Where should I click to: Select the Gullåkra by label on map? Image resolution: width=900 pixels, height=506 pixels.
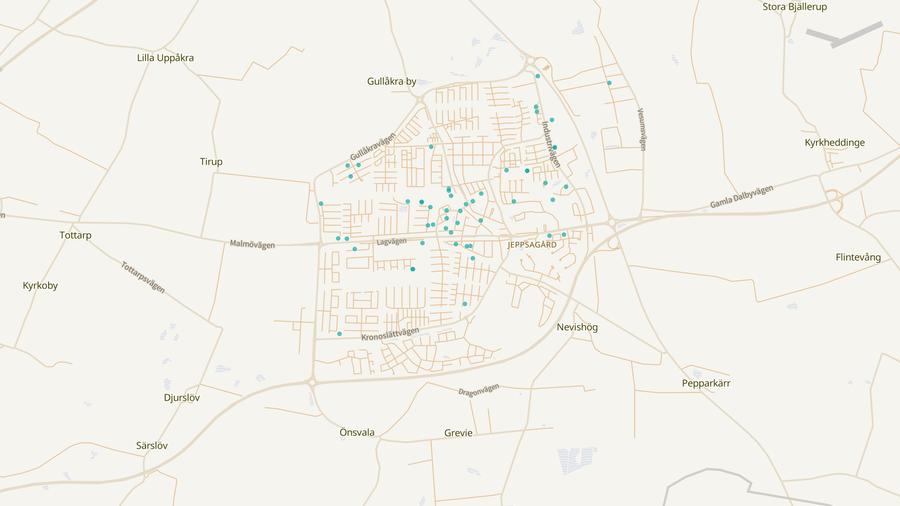391,81
